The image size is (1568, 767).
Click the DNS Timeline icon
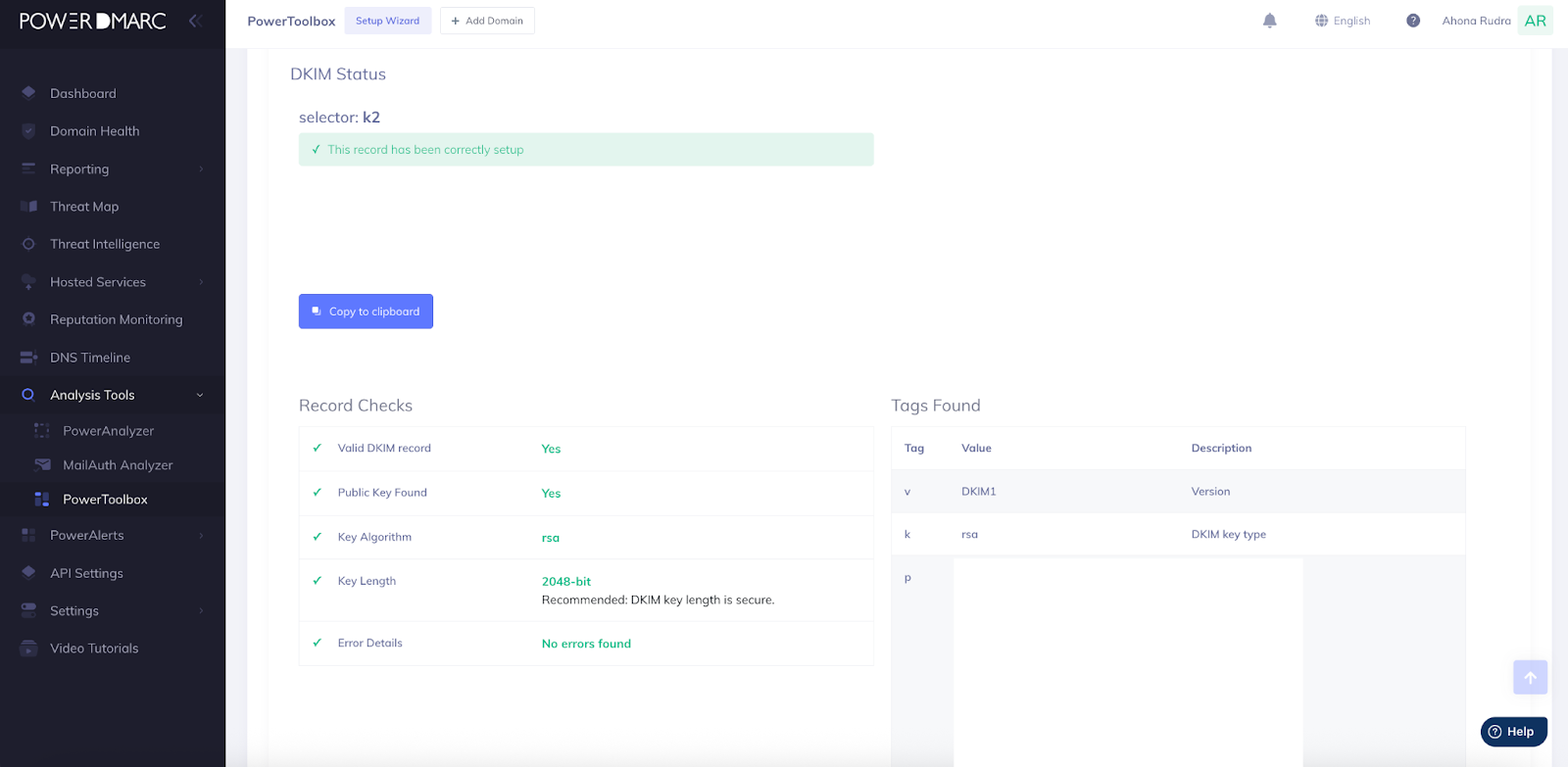28,358
